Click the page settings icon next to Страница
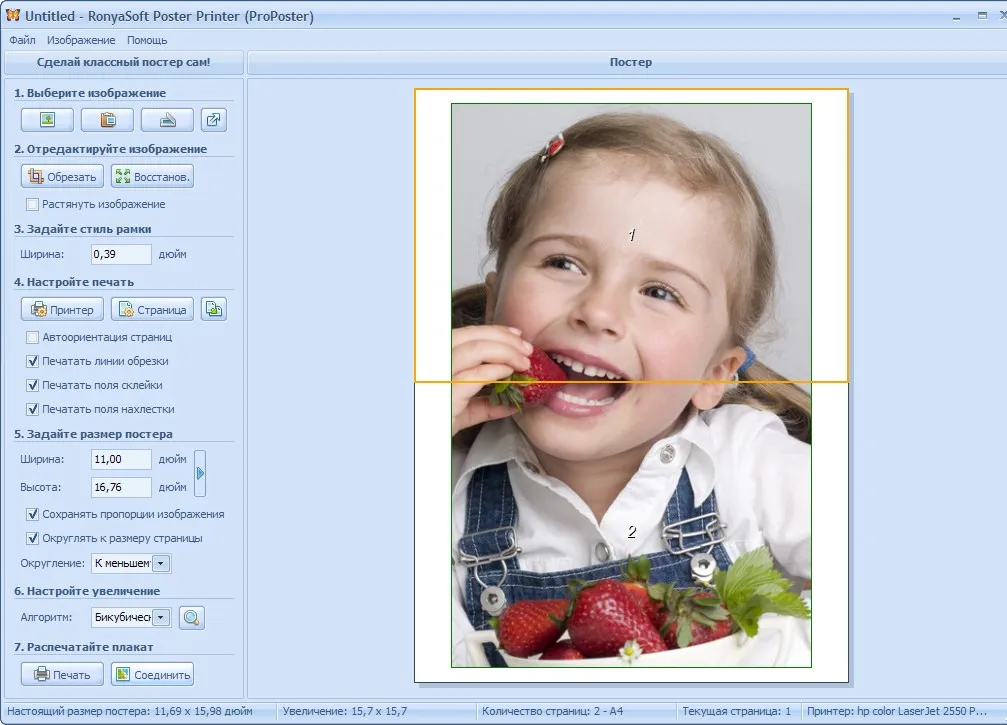 point(214,310)
